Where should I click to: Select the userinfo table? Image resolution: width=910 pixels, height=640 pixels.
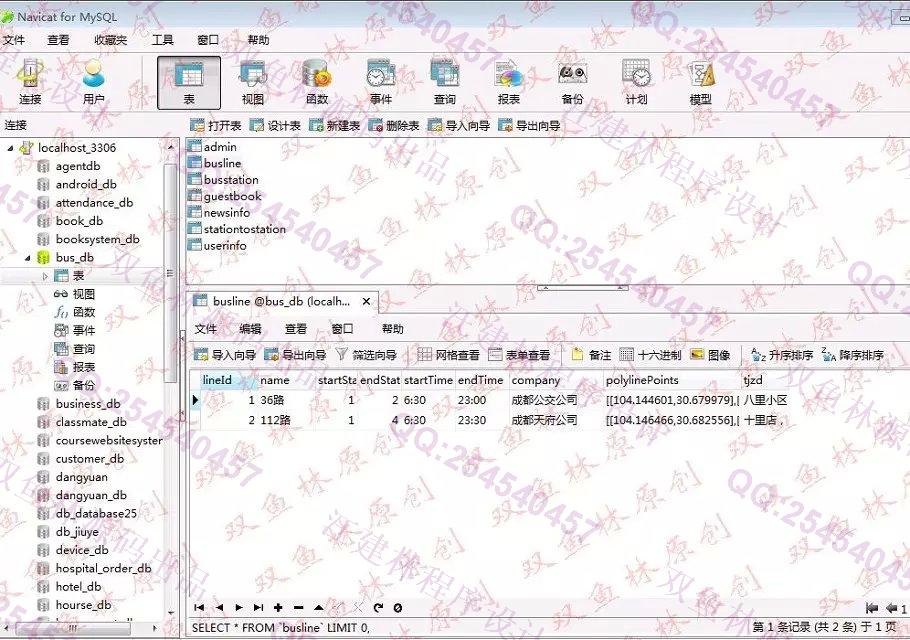[x=217, y=245]
